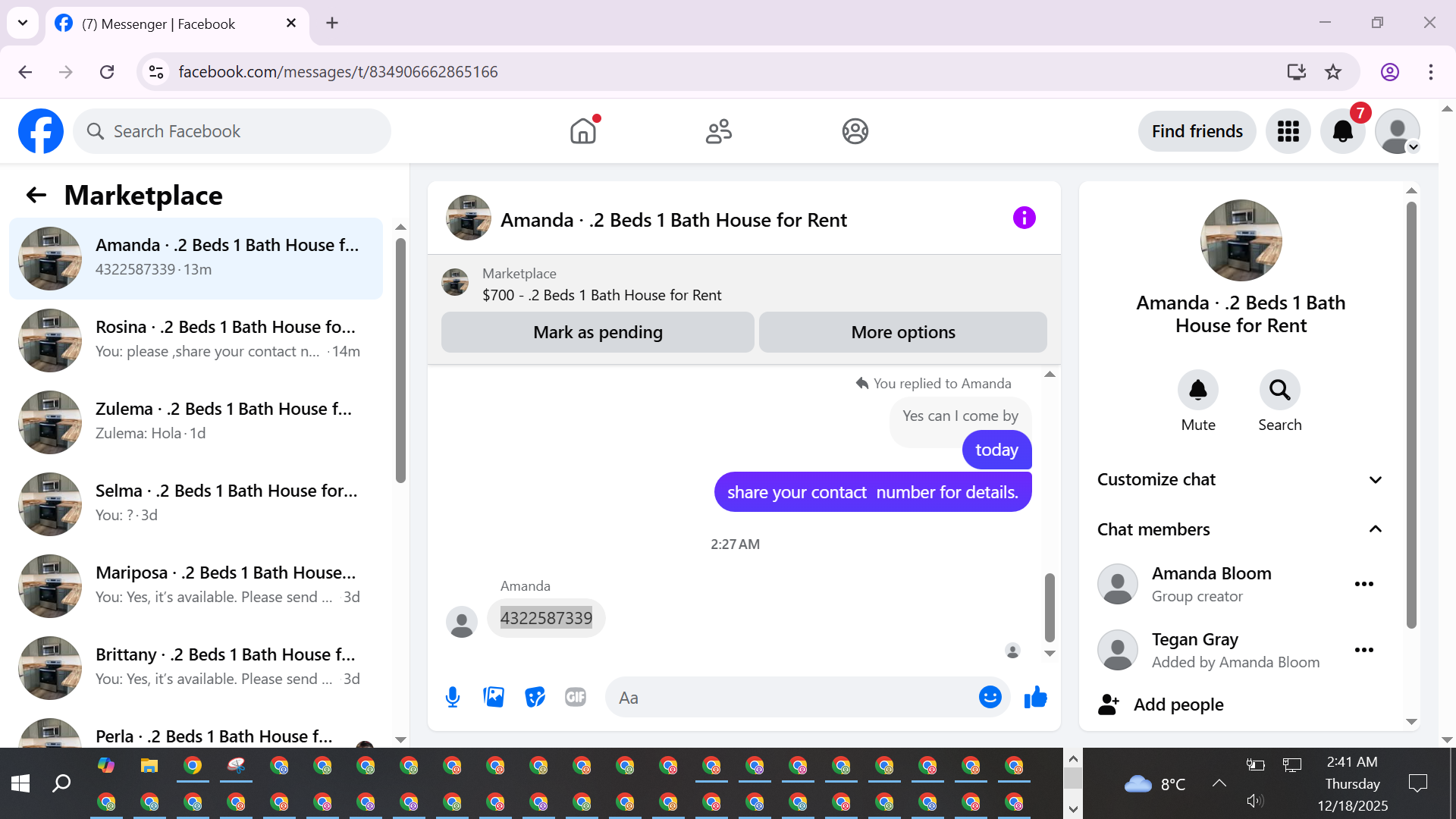Click the Aa message input field
Screen dimensions: 1456x819
(789, 698)
